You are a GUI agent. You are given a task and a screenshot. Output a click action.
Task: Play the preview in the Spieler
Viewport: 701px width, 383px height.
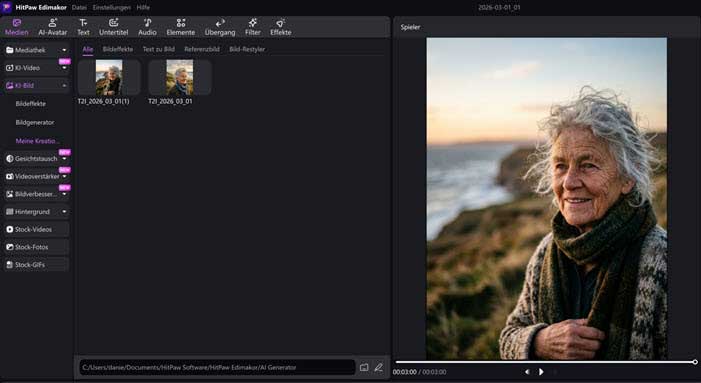pos(541,372)
